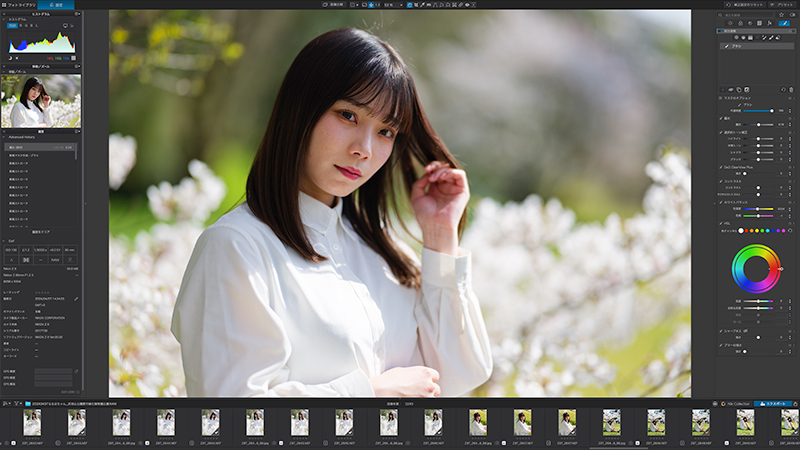Select the white balance eyedropper tool

pyautogui.click(x=422, y=5)
